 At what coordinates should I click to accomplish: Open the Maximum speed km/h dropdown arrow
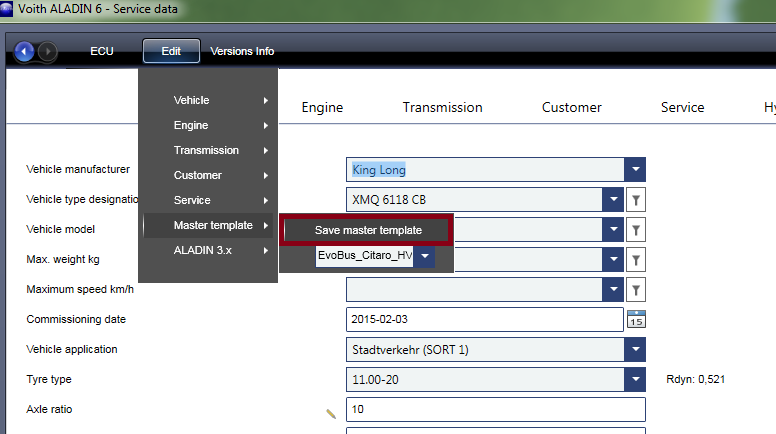pyautogui.click(x=613, y=290)
